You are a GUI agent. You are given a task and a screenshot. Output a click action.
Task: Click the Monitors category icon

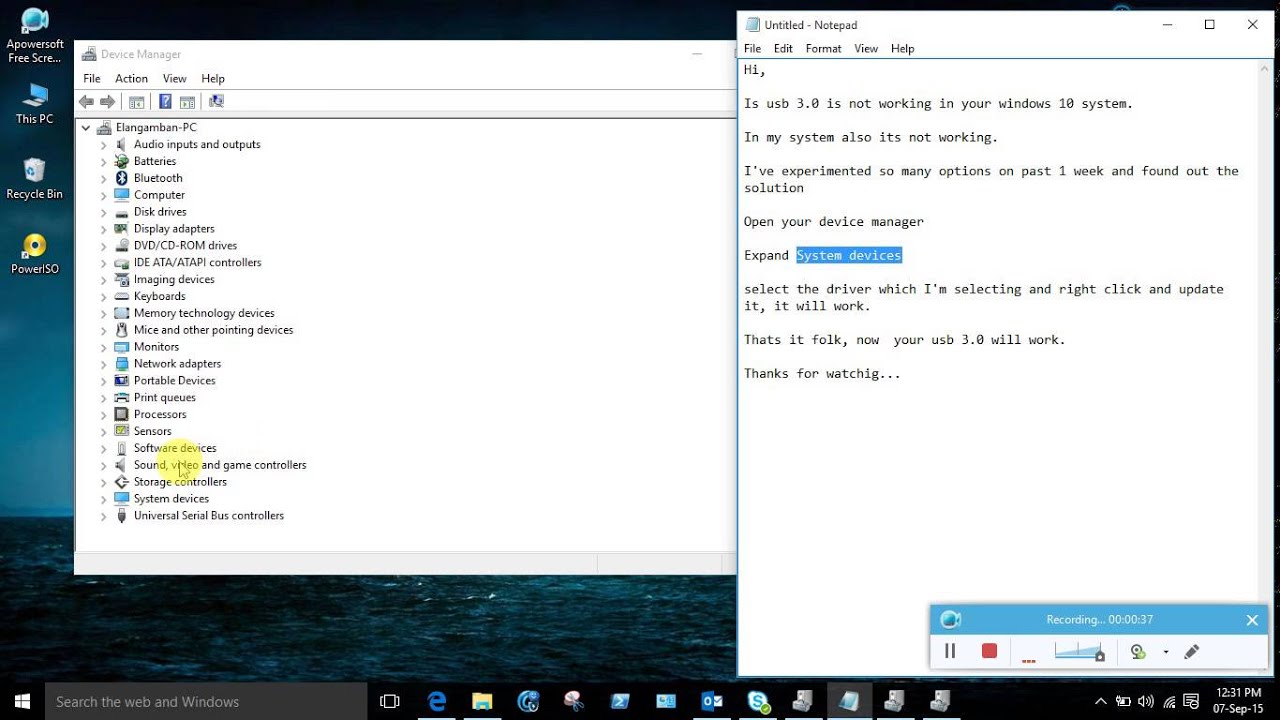pos(122,347)
